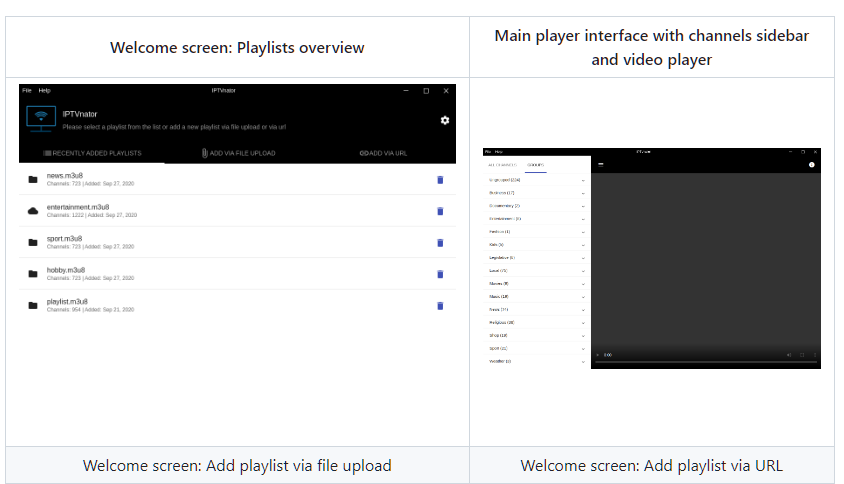
Task: Expand the Movies group in the sidebar
Action: point(583,284)
